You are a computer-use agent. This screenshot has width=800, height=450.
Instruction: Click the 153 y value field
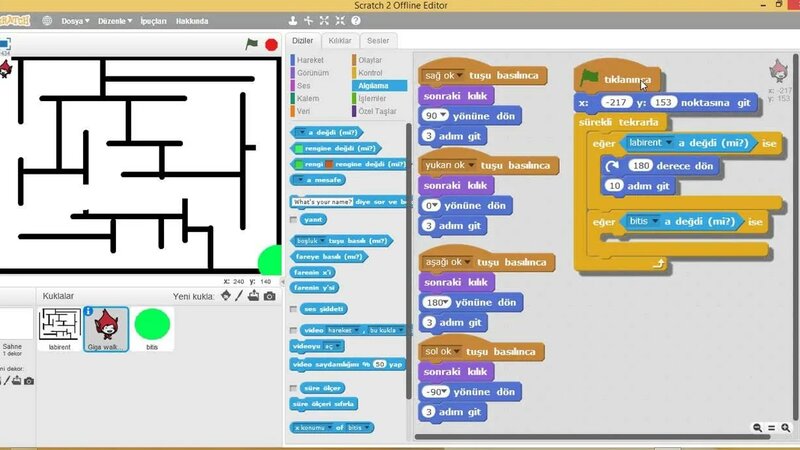[x=663, y=103]
